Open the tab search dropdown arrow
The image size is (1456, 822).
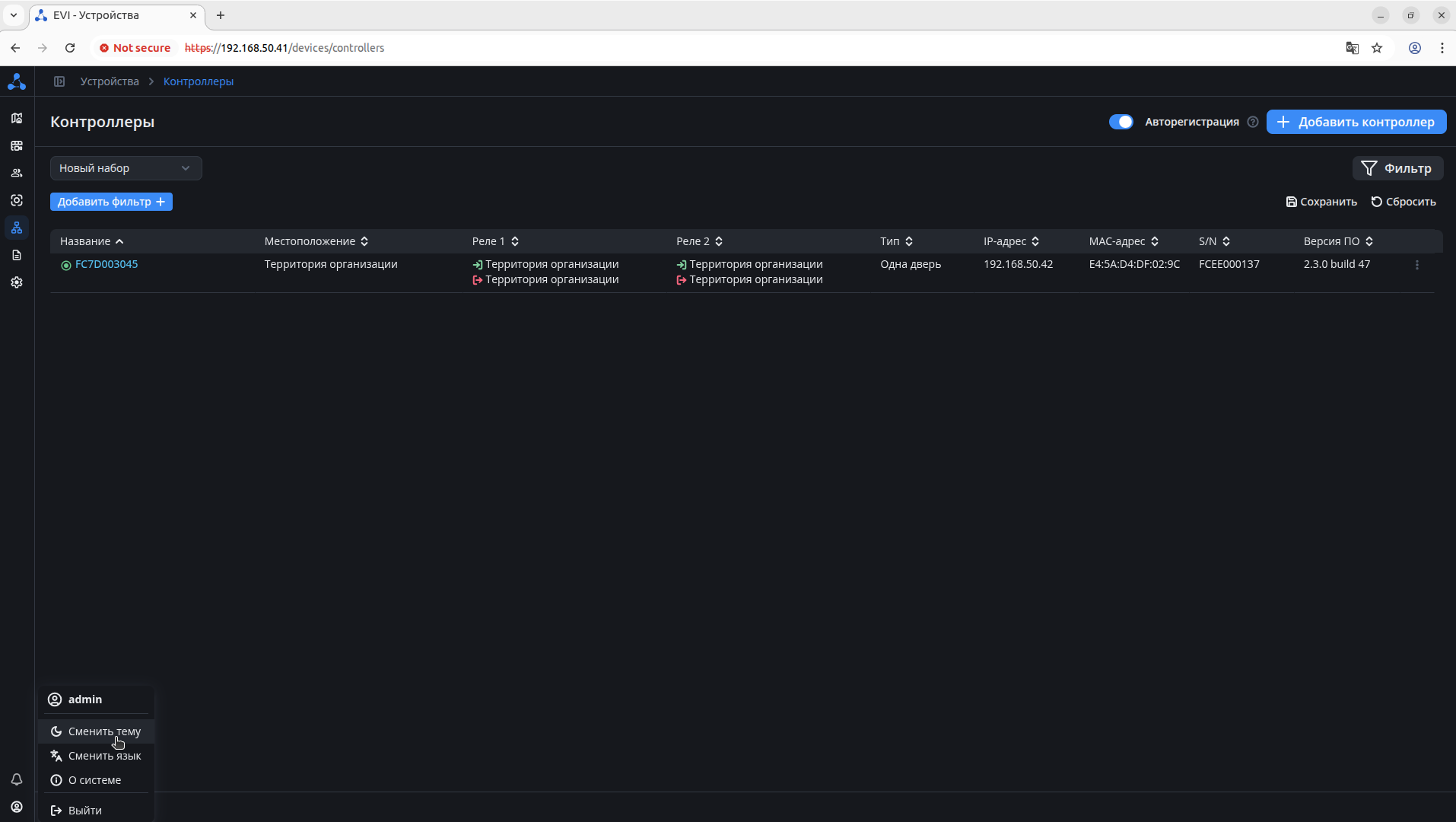point(14,15)
